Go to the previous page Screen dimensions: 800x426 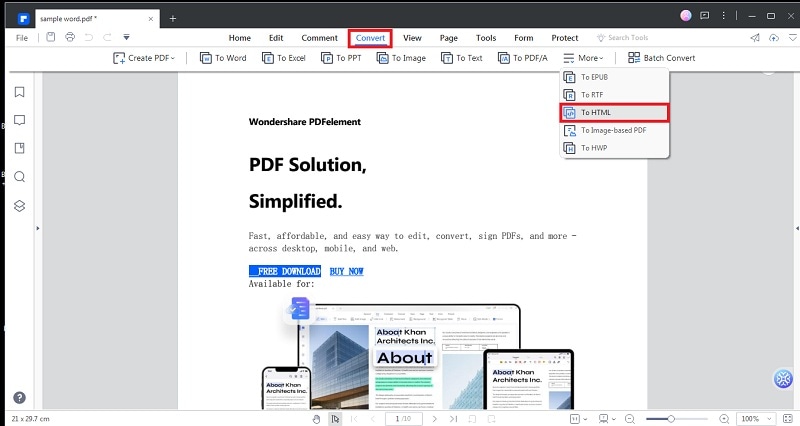point(373,419)
